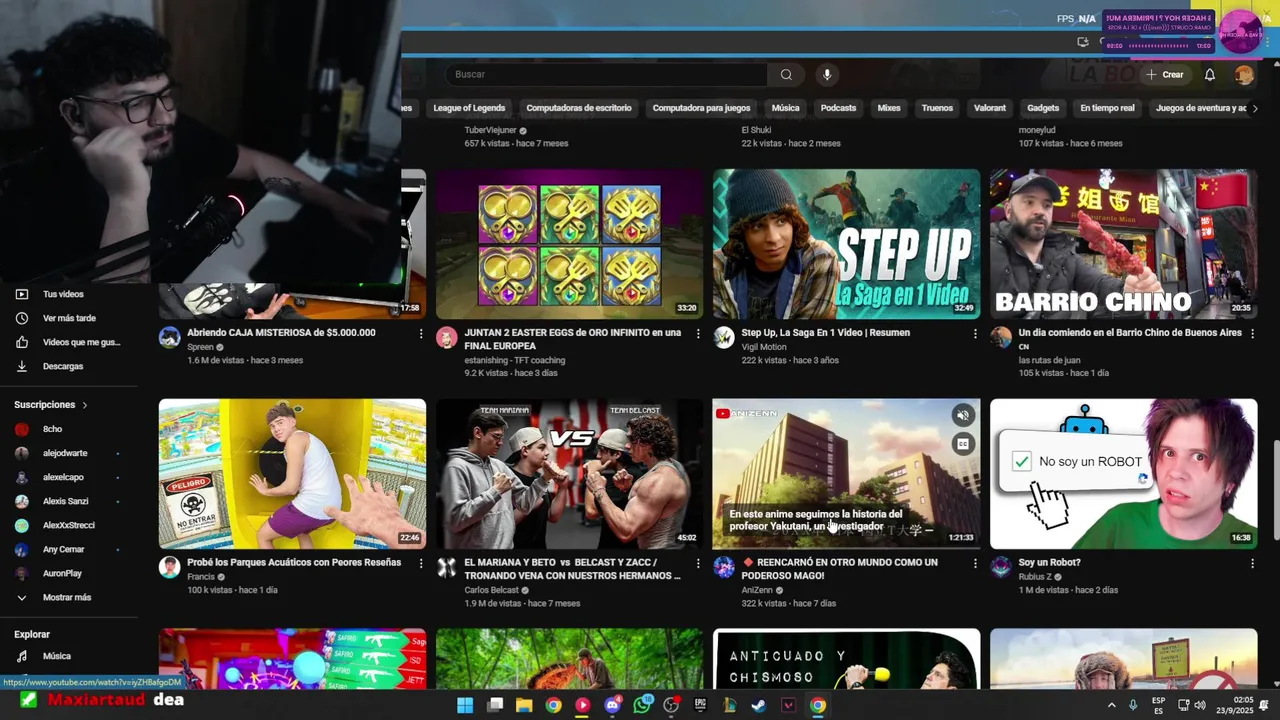
Task: Open alexelcapo subscription channel
Action: 63,477
